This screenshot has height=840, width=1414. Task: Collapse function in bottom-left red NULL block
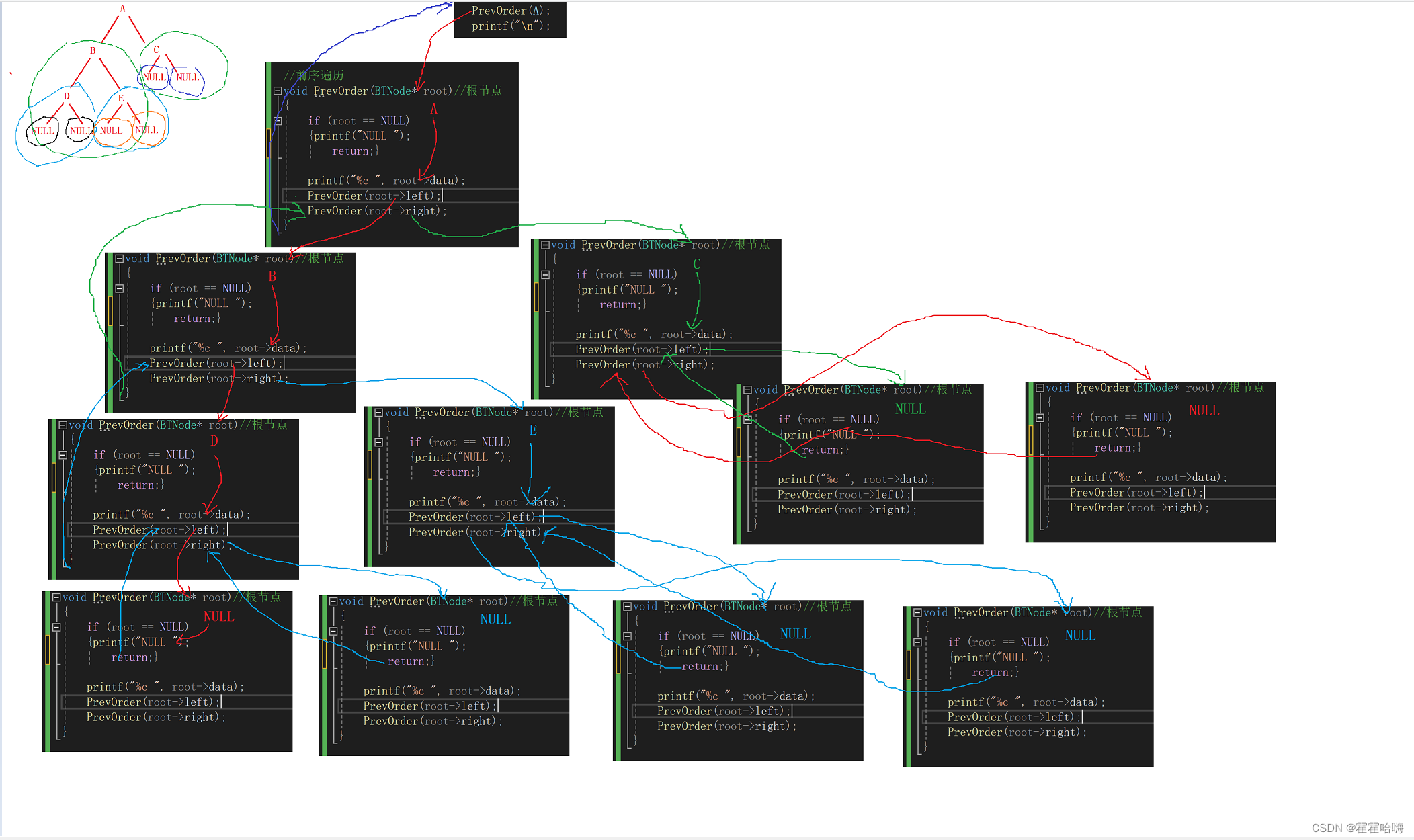pyautogui.click(x=56, y=597)
